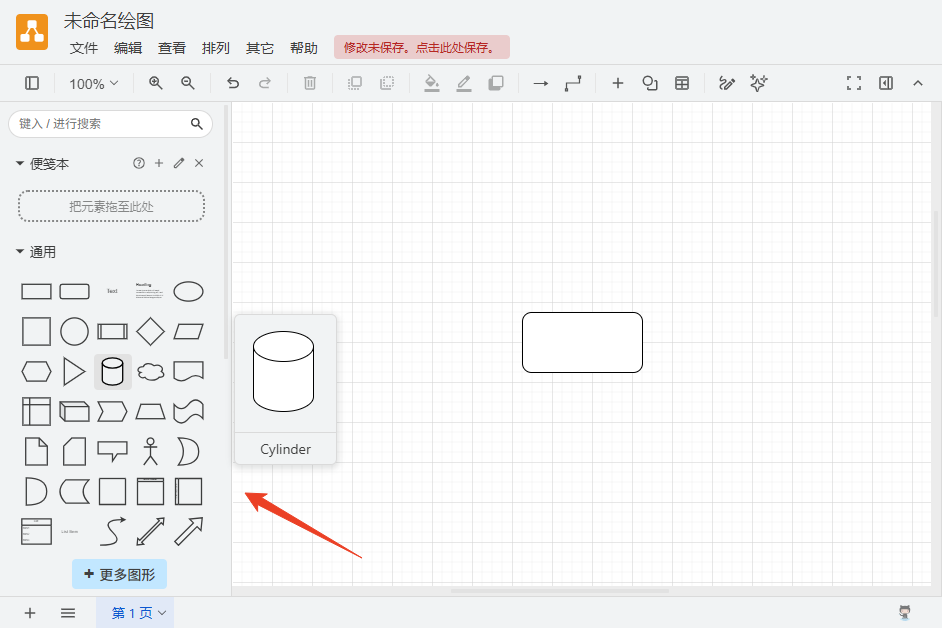942x628 pixels.
Task: Select the diamond shape in the palette
Action: coord(150,332)
